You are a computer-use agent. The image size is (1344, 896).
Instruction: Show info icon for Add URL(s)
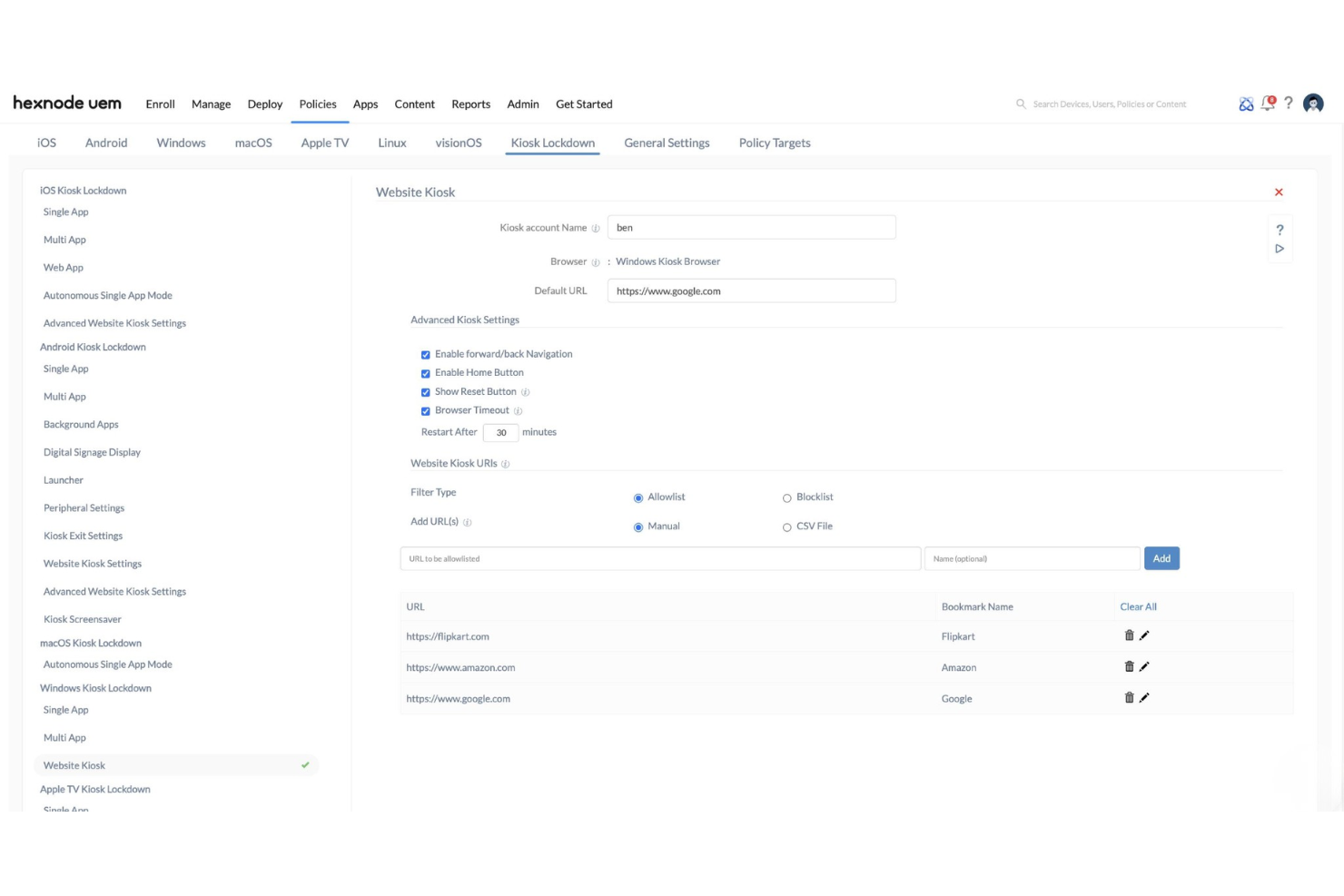(468, 522)
